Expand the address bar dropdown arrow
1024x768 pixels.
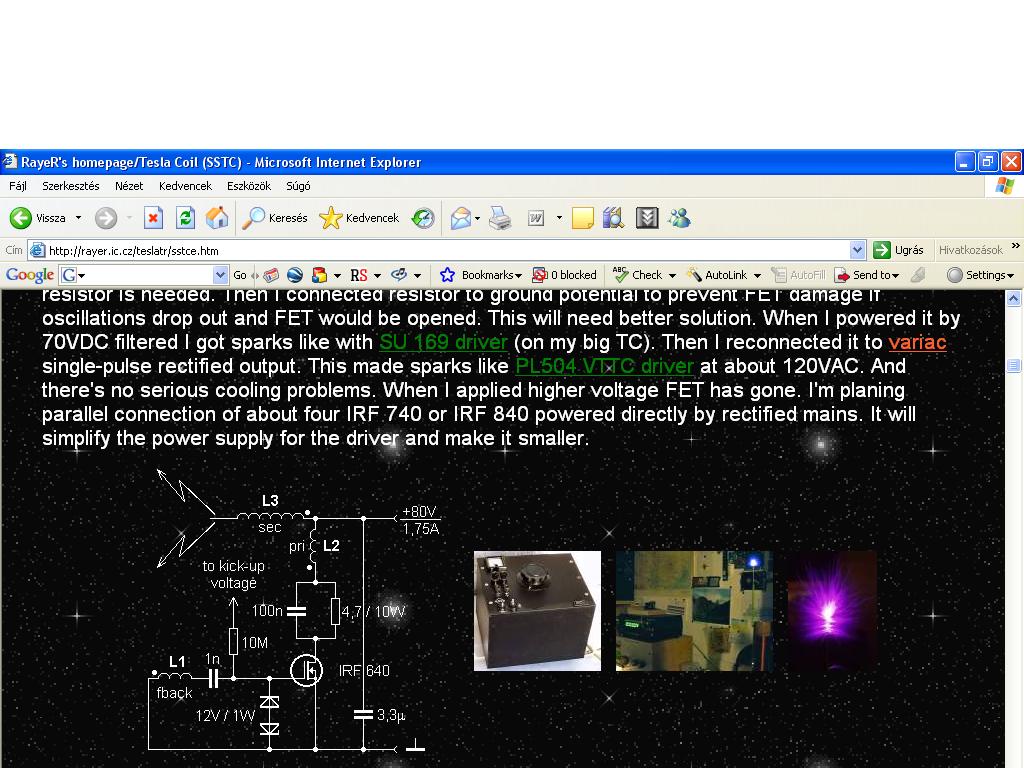[857, 250]
